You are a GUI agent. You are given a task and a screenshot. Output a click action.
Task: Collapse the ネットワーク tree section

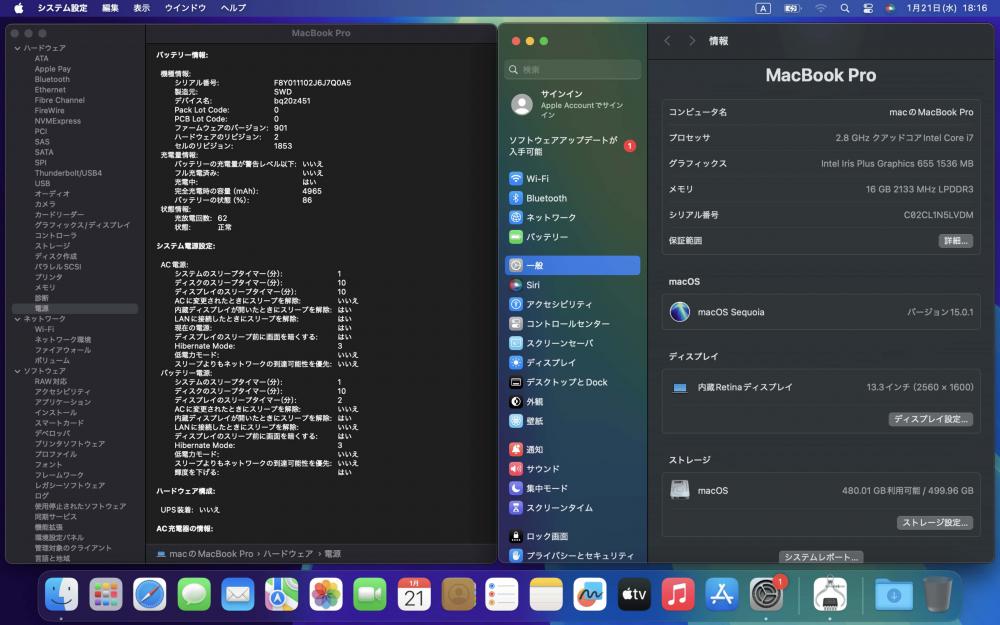pos(17,319)
